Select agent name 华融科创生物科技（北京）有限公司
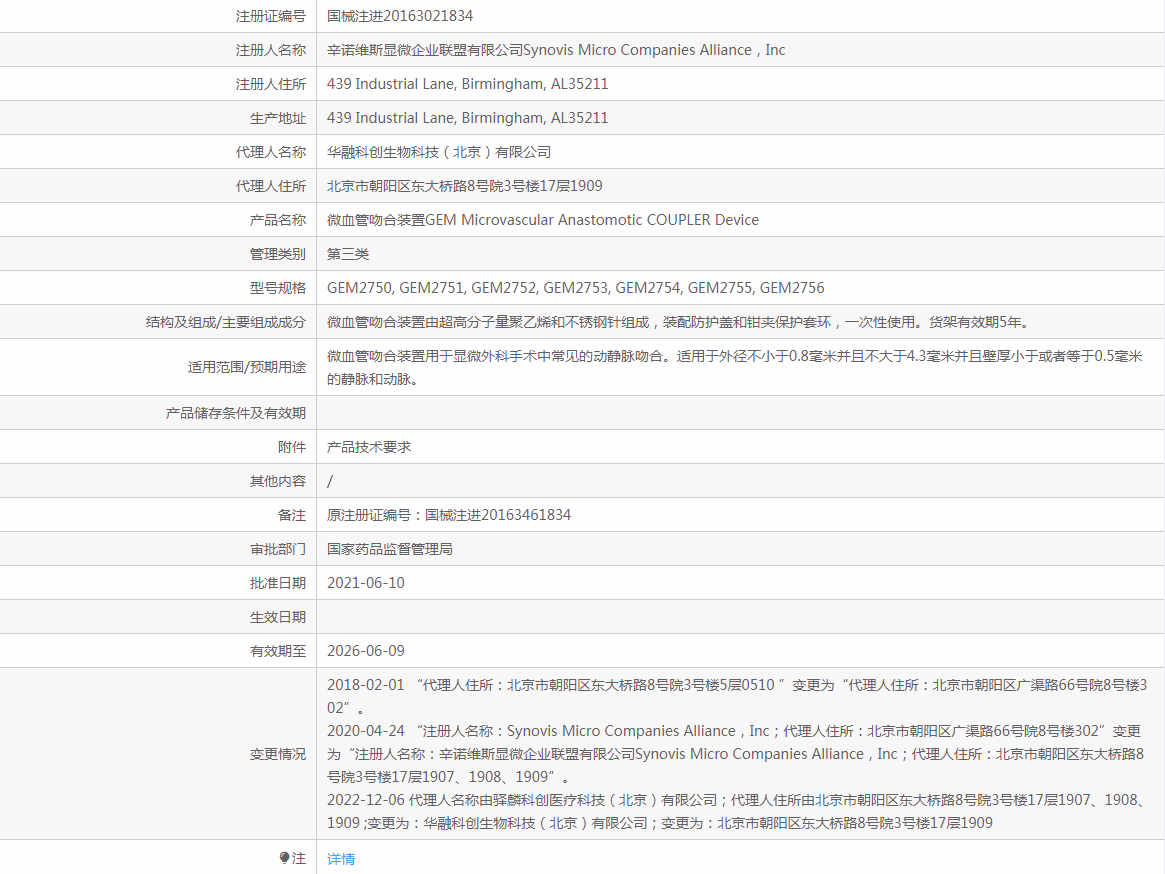 (x=439, y=152)
